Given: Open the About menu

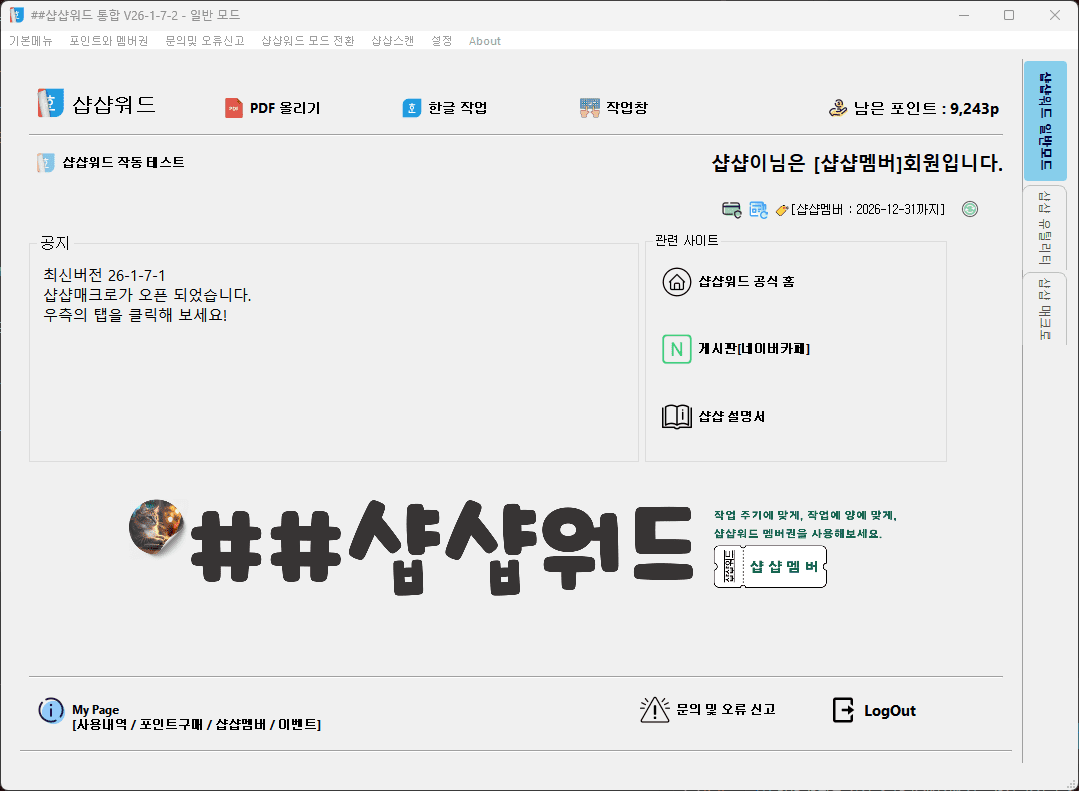Looking at the screenshot, I should click(x=484, y=41).
